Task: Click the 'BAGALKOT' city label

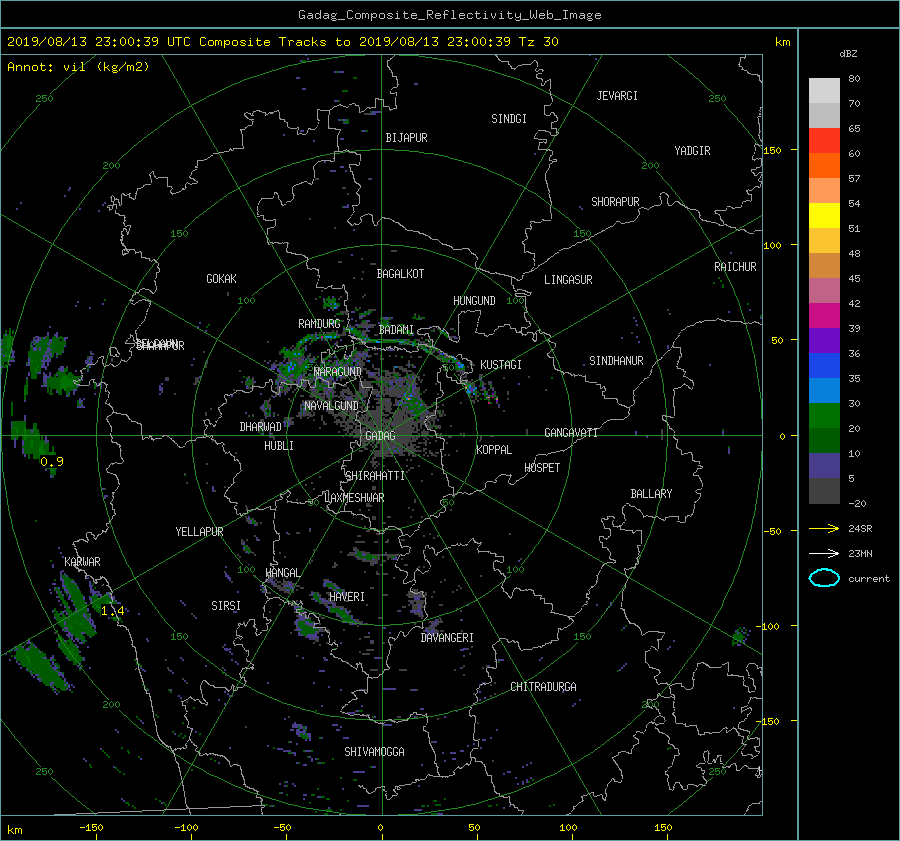Action: 400,274
